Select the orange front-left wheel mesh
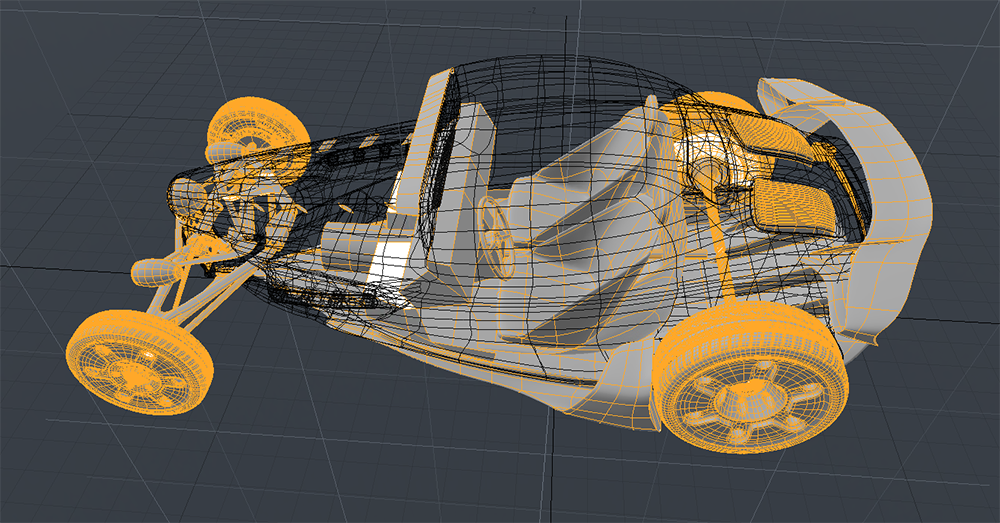The image size is (1000, 523). pyautogui.click(x=134, y=362)
